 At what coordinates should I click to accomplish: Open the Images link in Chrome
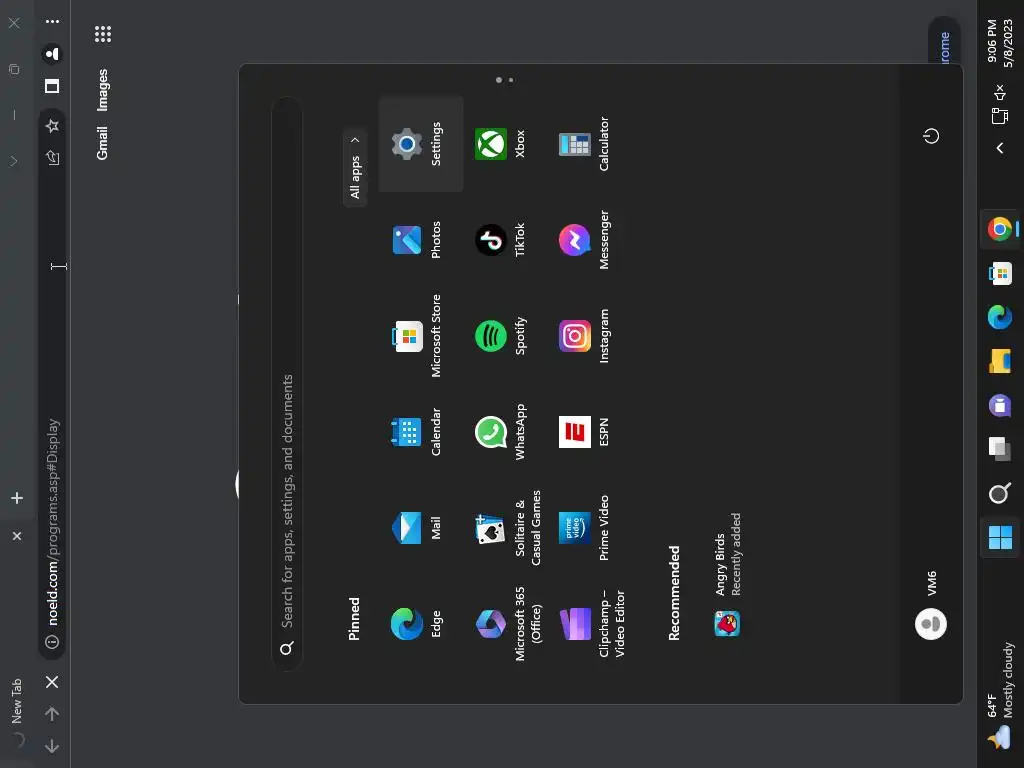[x=102, y=89]
